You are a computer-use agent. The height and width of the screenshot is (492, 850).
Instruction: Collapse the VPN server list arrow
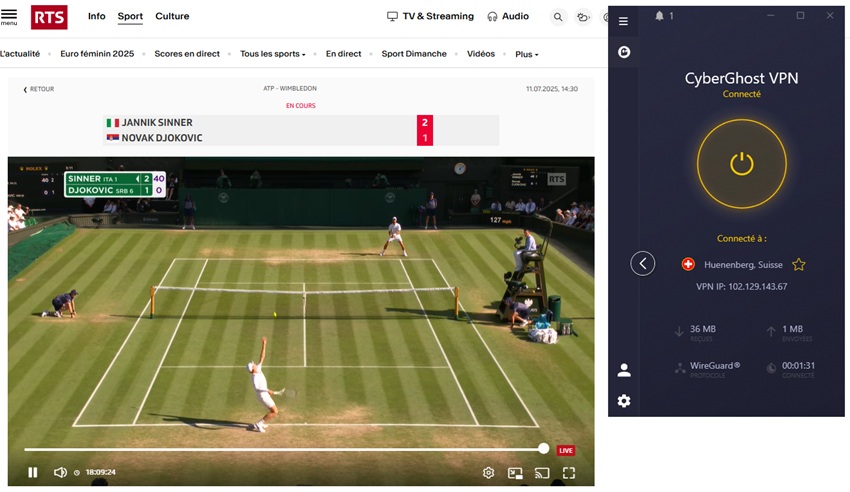point(642,264)
